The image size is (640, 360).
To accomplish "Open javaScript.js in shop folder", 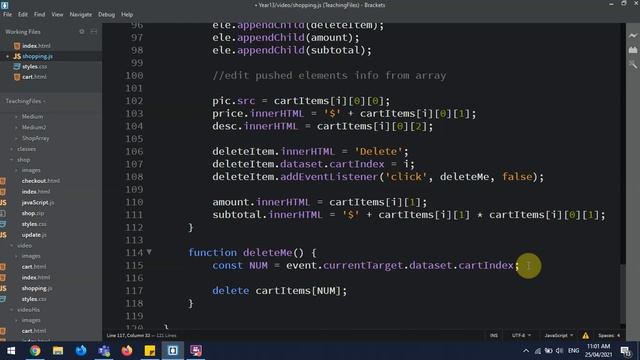I will 38,202.
